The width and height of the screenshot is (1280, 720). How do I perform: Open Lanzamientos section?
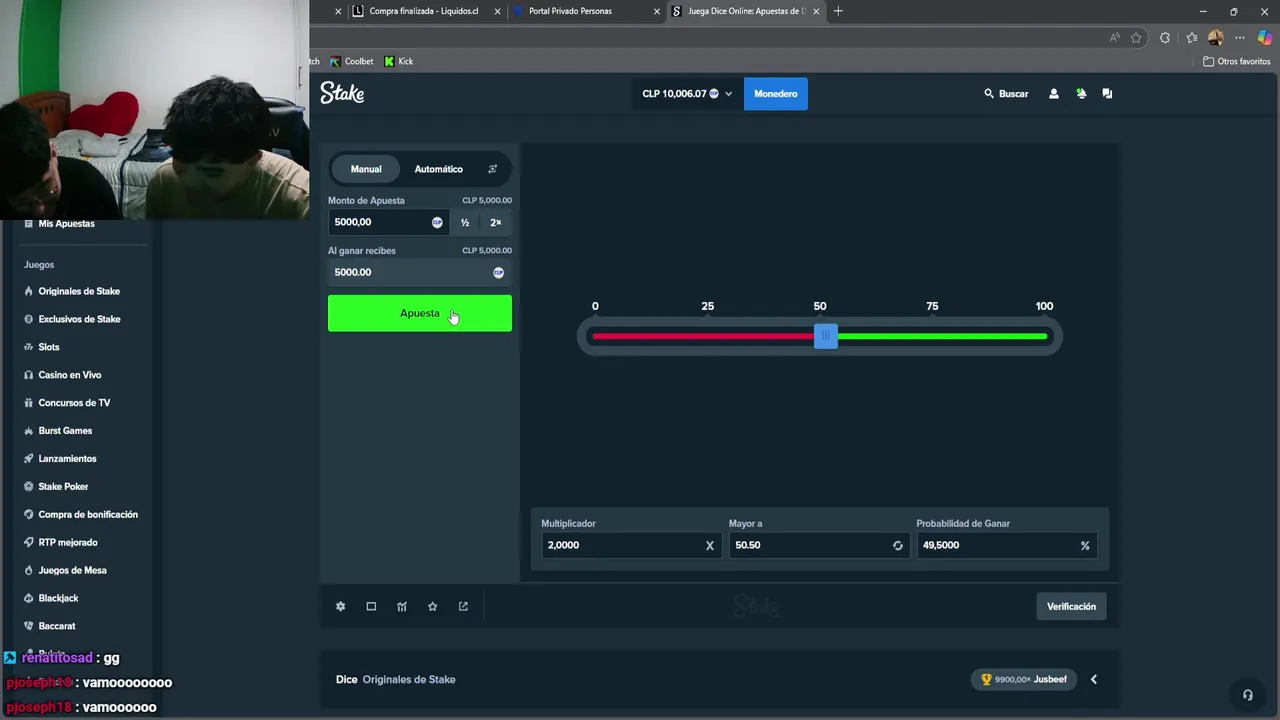[67, 458]
